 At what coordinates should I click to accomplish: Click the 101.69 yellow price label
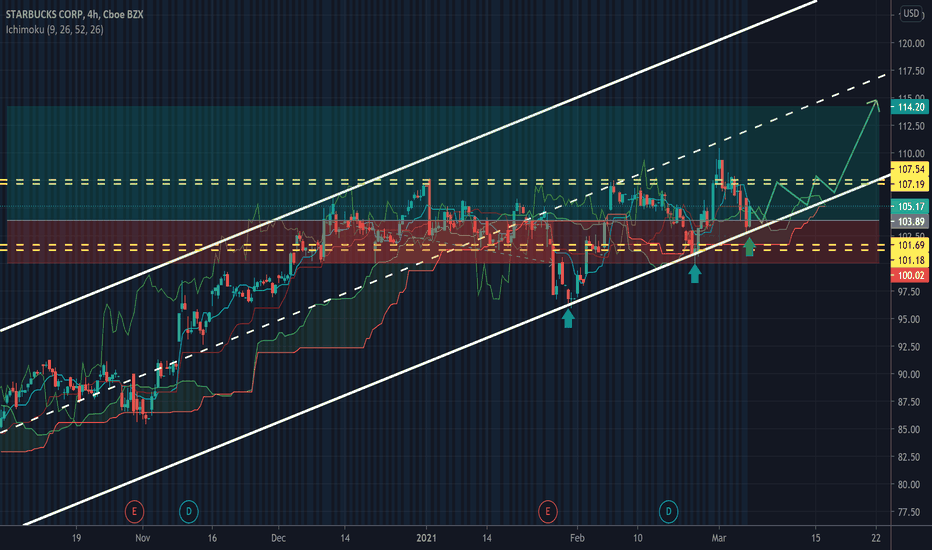910,245
